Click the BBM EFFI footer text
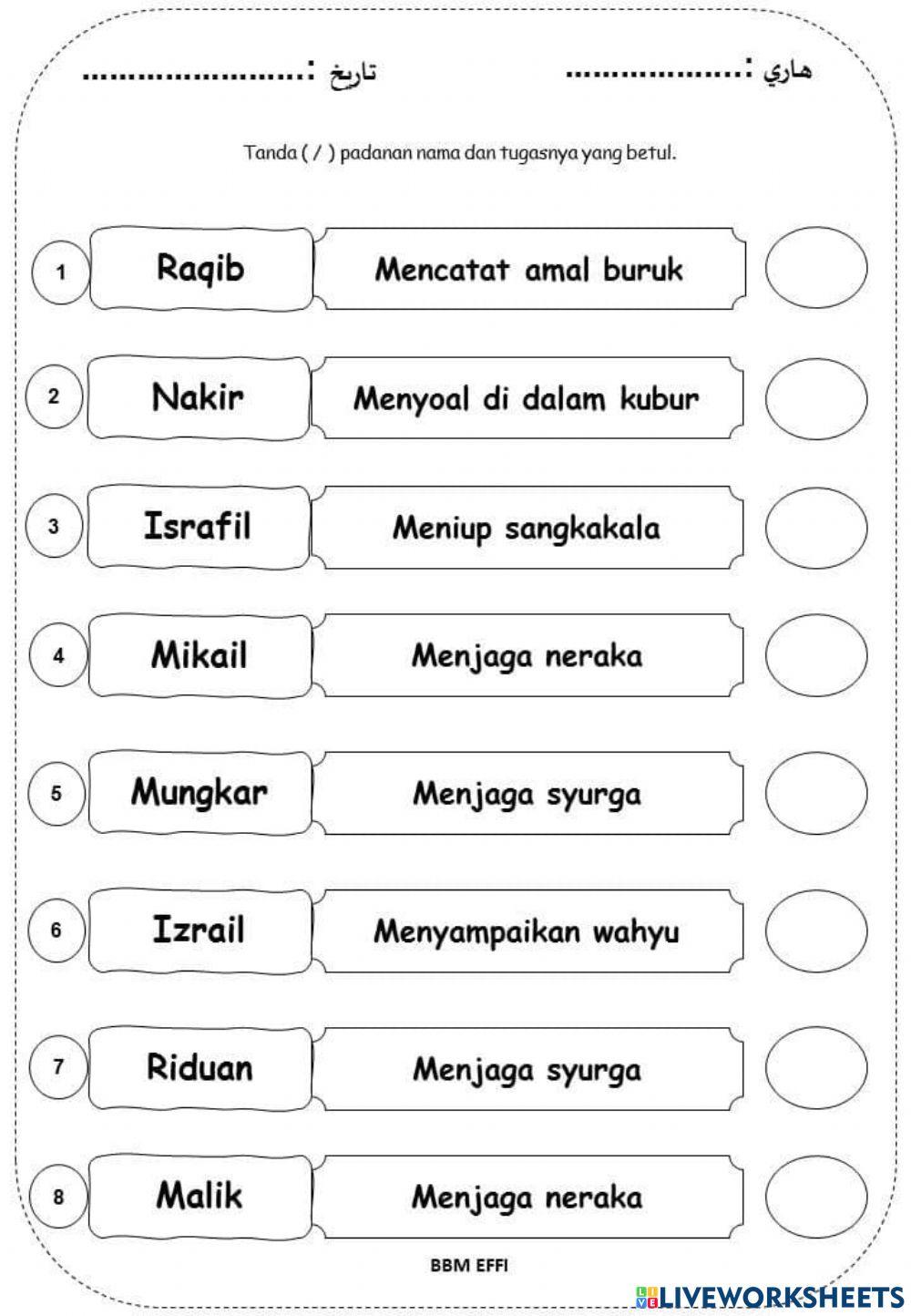The height and width of the screenshot is (1316, 911). click(x=469, y=1265)
